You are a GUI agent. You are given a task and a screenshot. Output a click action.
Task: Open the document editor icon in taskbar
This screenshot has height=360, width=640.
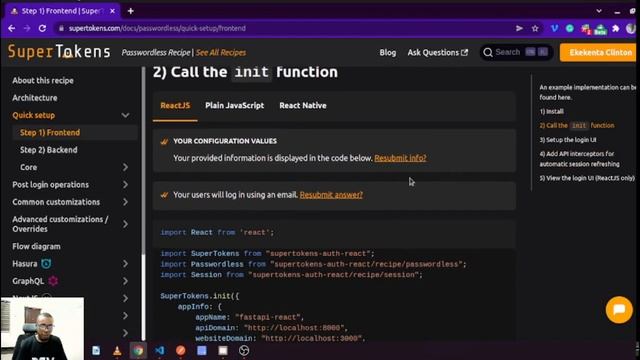click(96, 351)
